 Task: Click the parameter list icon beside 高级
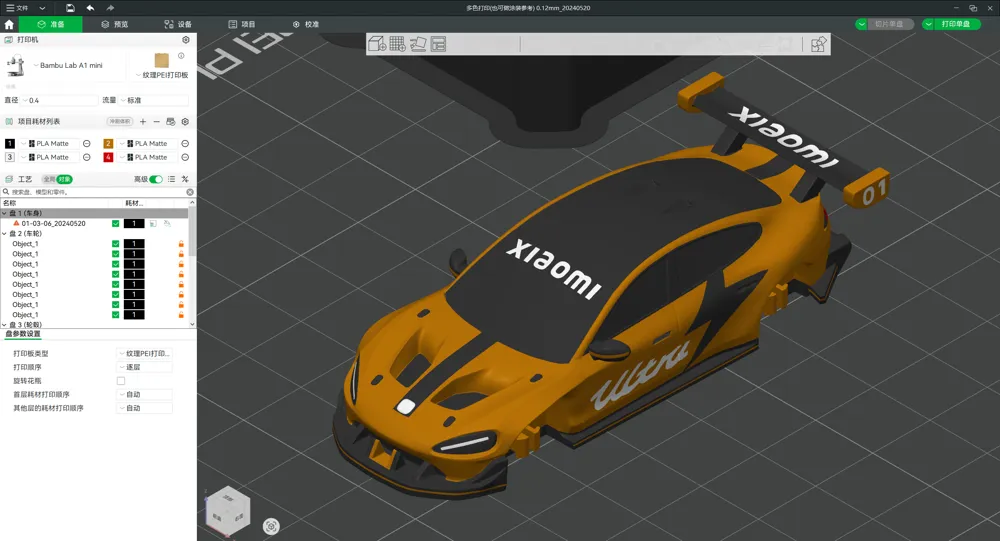point(172,179)
